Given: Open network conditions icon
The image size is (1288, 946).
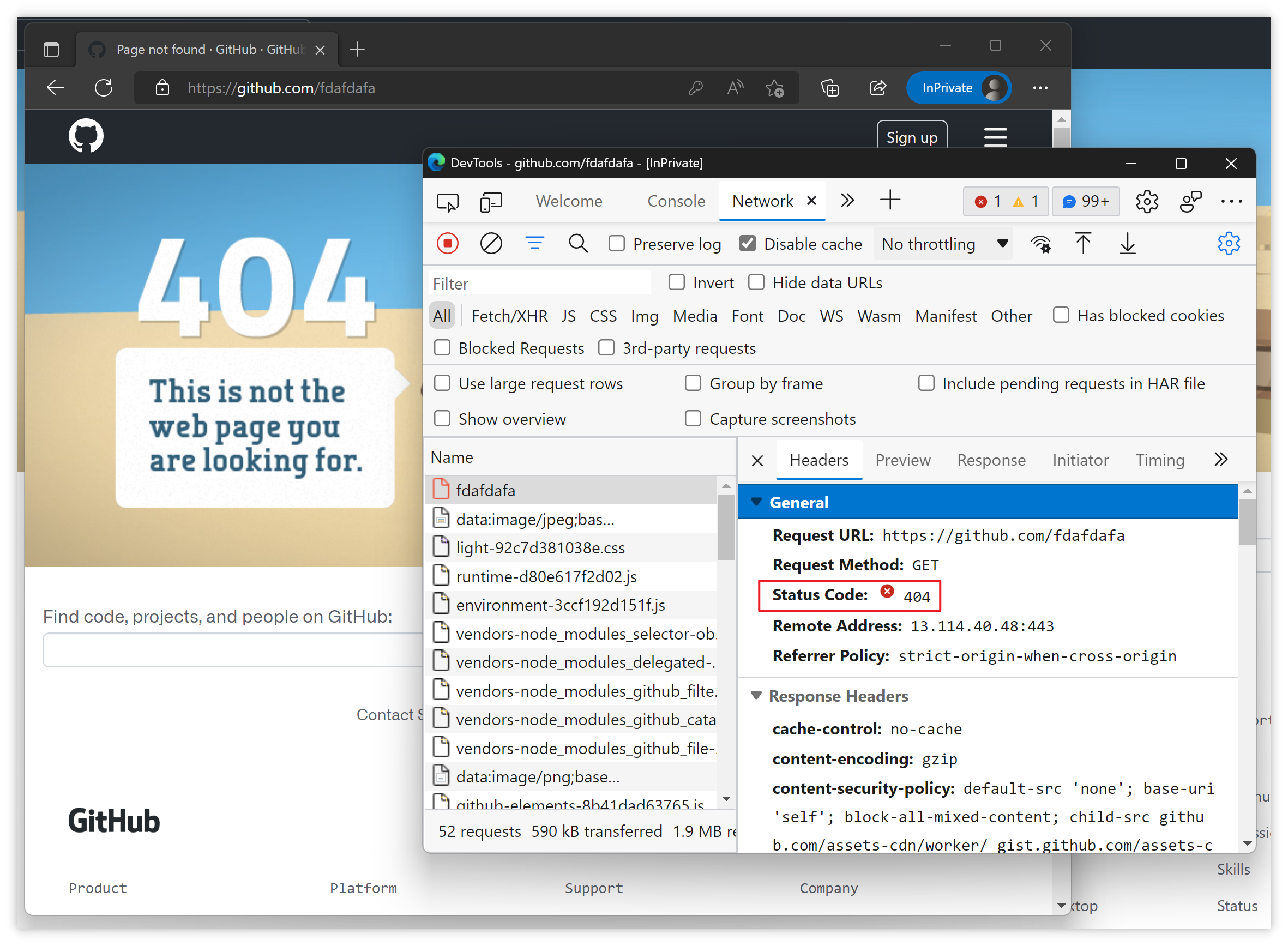Looking at the screenshot, I should [1040, 244].
